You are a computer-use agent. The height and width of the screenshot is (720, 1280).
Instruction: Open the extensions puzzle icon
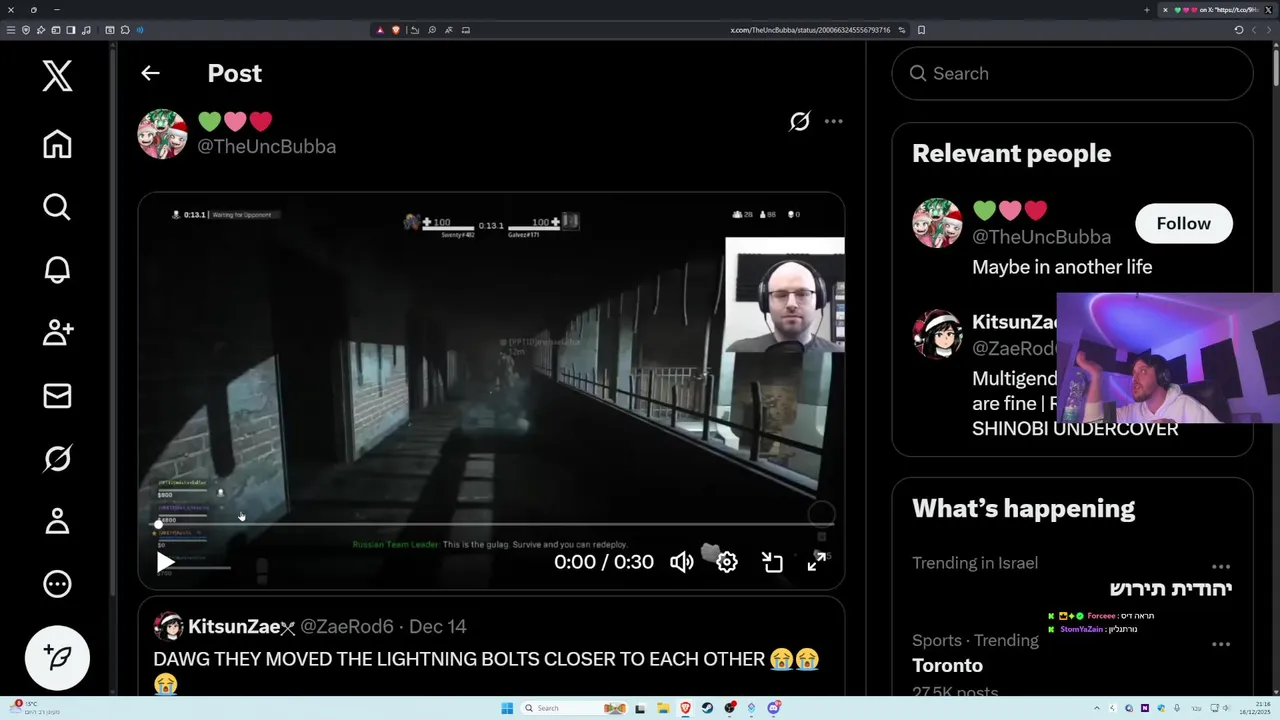coord(125,30)
